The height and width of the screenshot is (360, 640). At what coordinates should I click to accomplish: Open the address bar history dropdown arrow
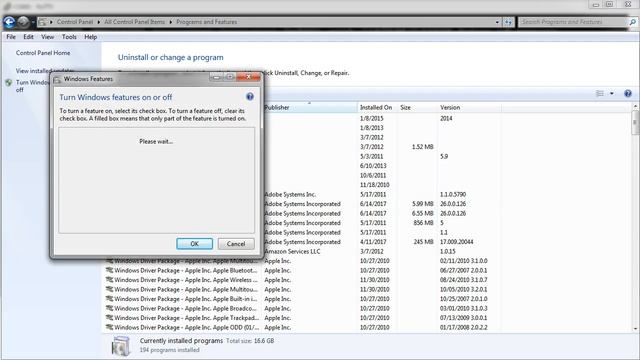497,22
